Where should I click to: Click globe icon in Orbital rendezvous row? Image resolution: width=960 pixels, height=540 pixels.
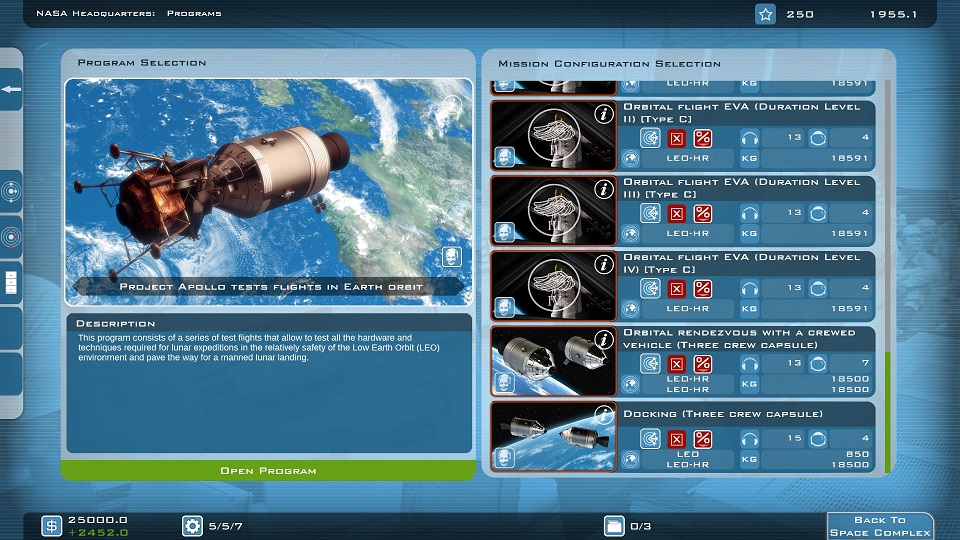coord(631,384)
